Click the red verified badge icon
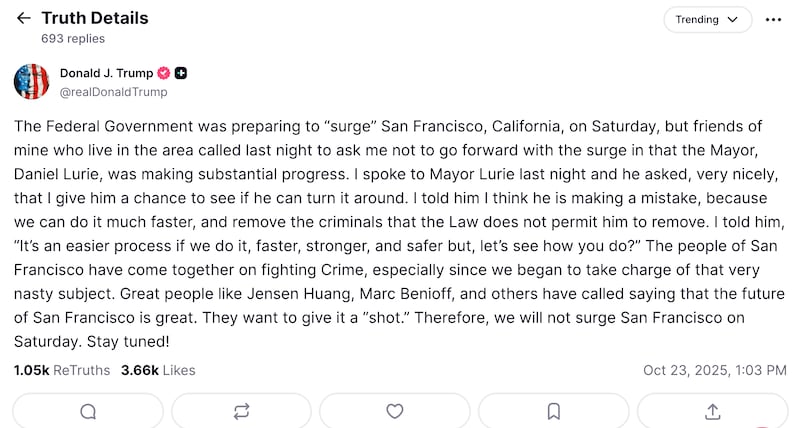The width and height of the screenshot is (800, 428). point(164,73)
